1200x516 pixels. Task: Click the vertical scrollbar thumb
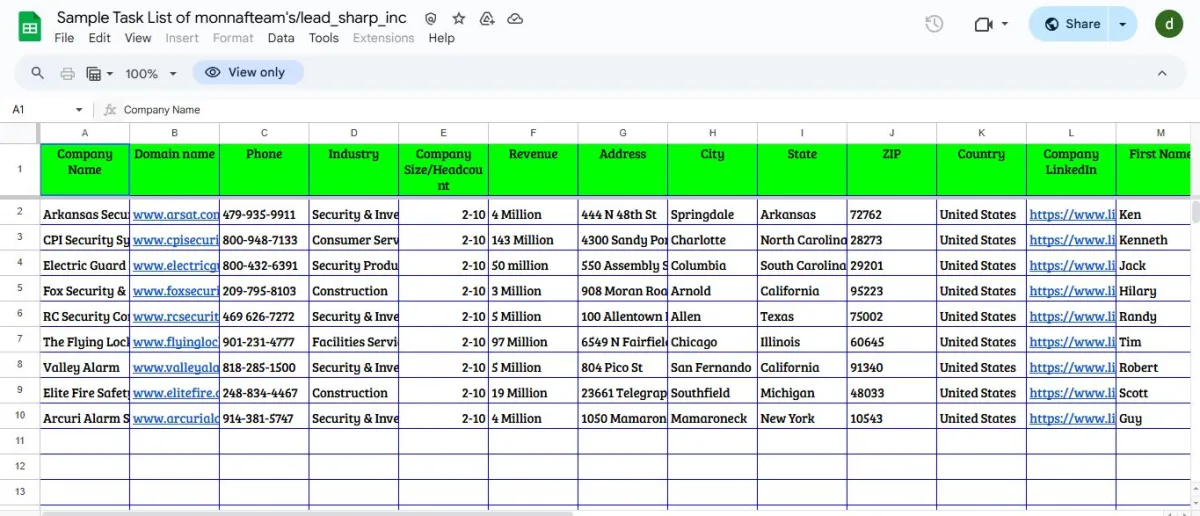click(1195, 211)
